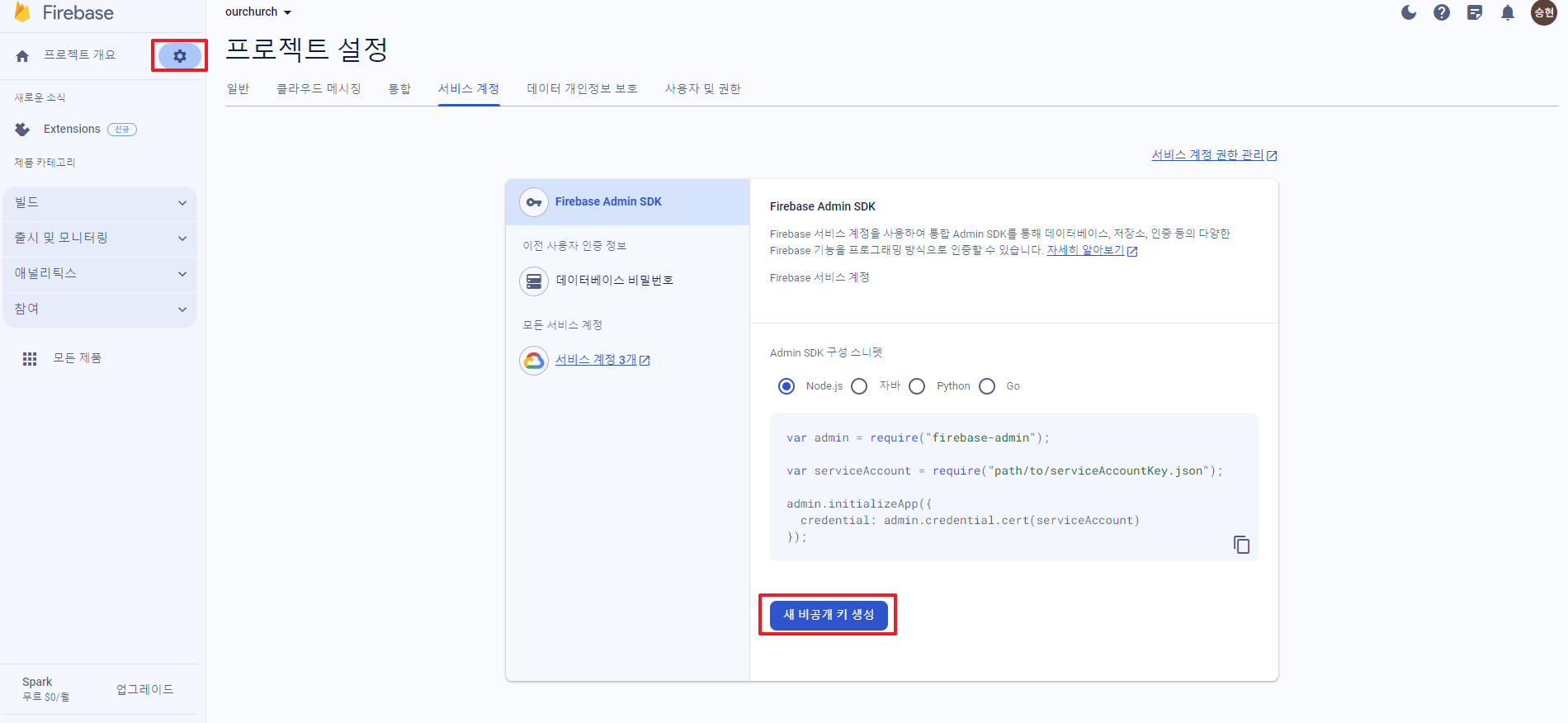Viewport: 1568px width, 723px height.
Task: Click the Firebase Admin SDK key icon
Action: [x=534, y=202]
